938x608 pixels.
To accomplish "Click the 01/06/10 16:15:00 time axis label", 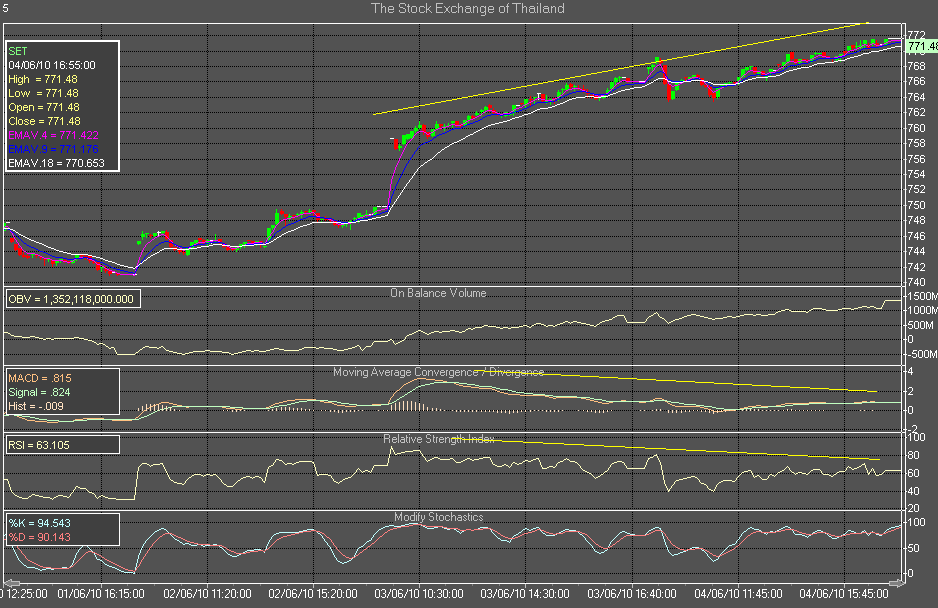I will tap(101, 594).
